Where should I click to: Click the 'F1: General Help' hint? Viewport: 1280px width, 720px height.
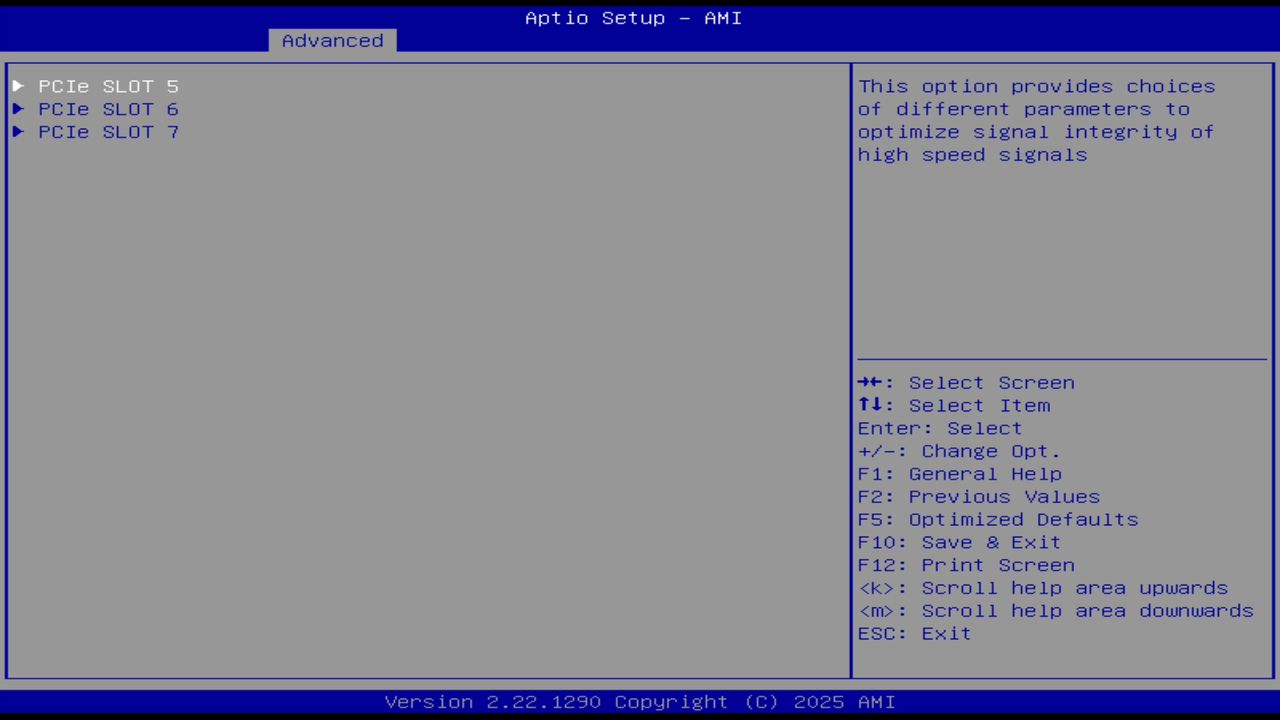coord(960,474)
